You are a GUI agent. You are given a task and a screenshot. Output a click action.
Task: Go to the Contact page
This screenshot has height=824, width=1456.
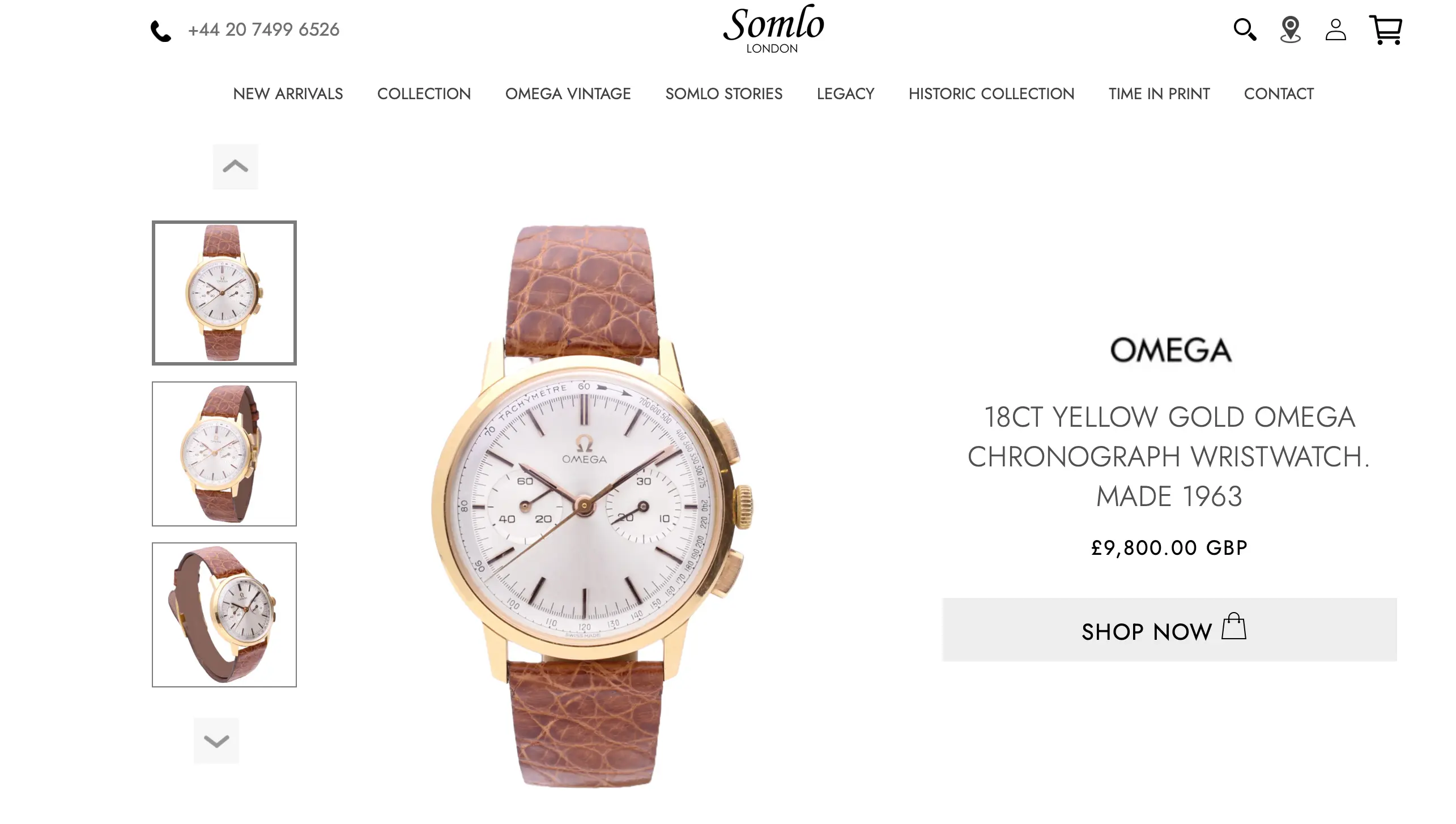[1278, 94]
